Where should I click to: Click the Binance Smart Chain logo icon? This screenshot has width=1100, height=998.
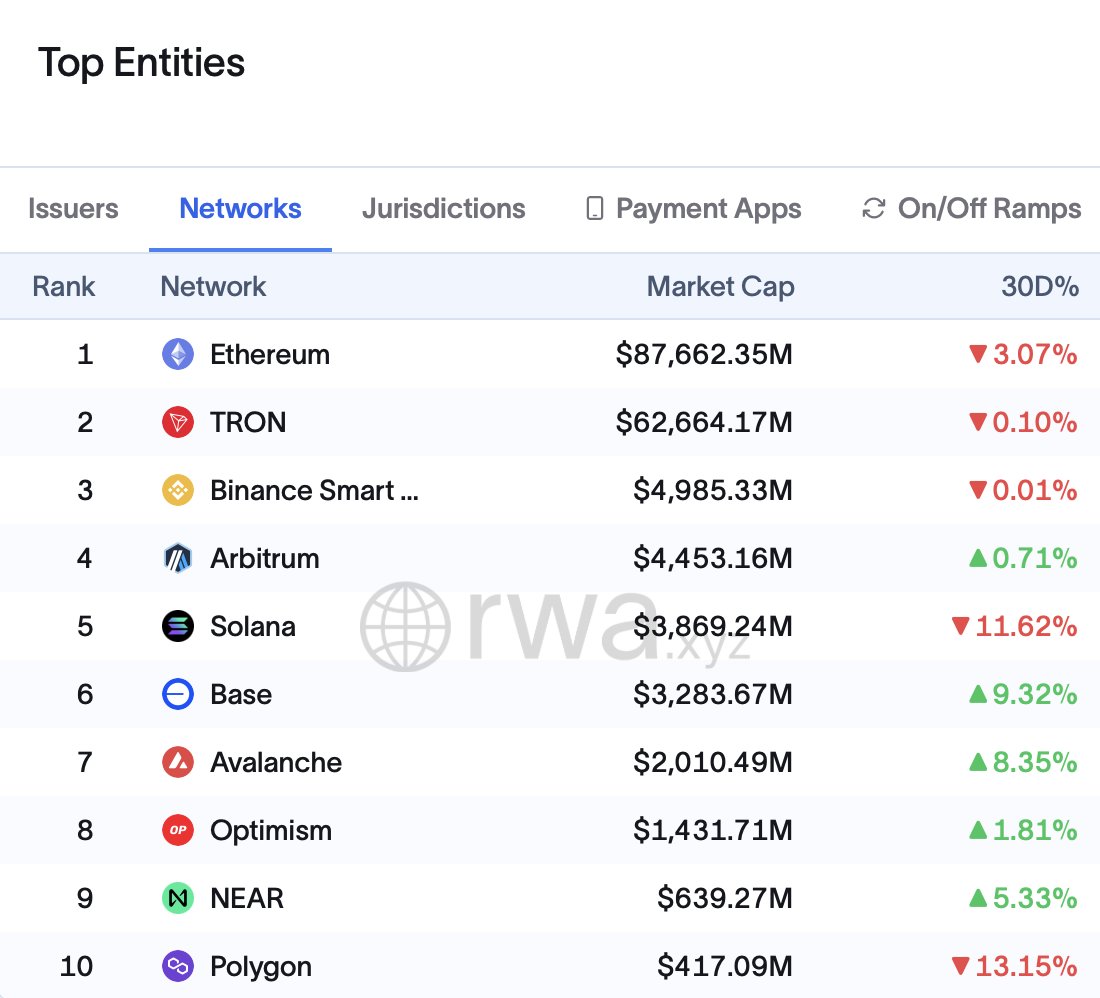pos(178,490)
